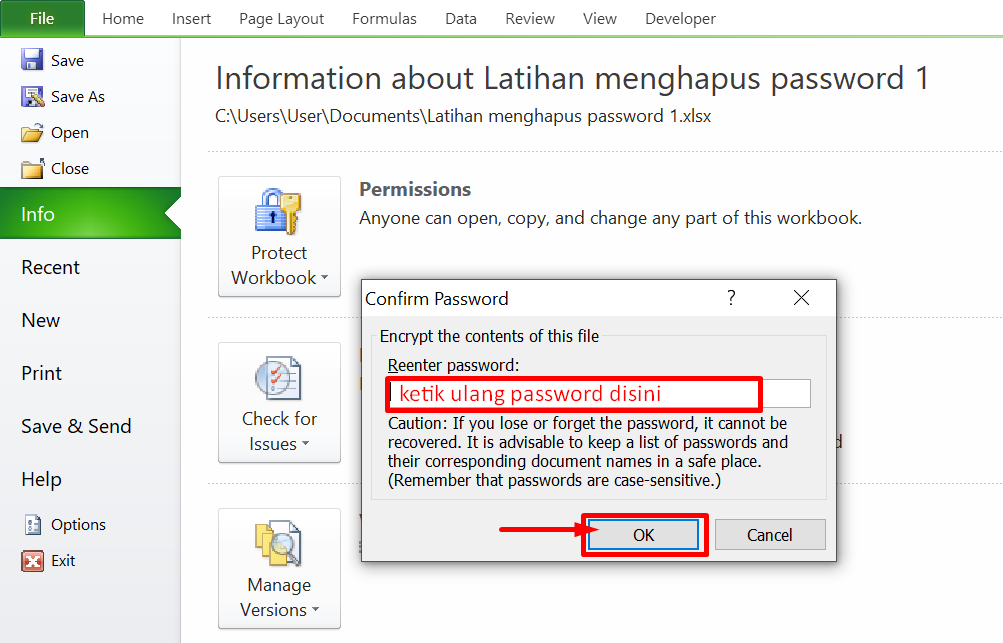Click the Protect Workbook lock and key icon
Viewport: 1003px width, 643px height.
tap(278, 211)
